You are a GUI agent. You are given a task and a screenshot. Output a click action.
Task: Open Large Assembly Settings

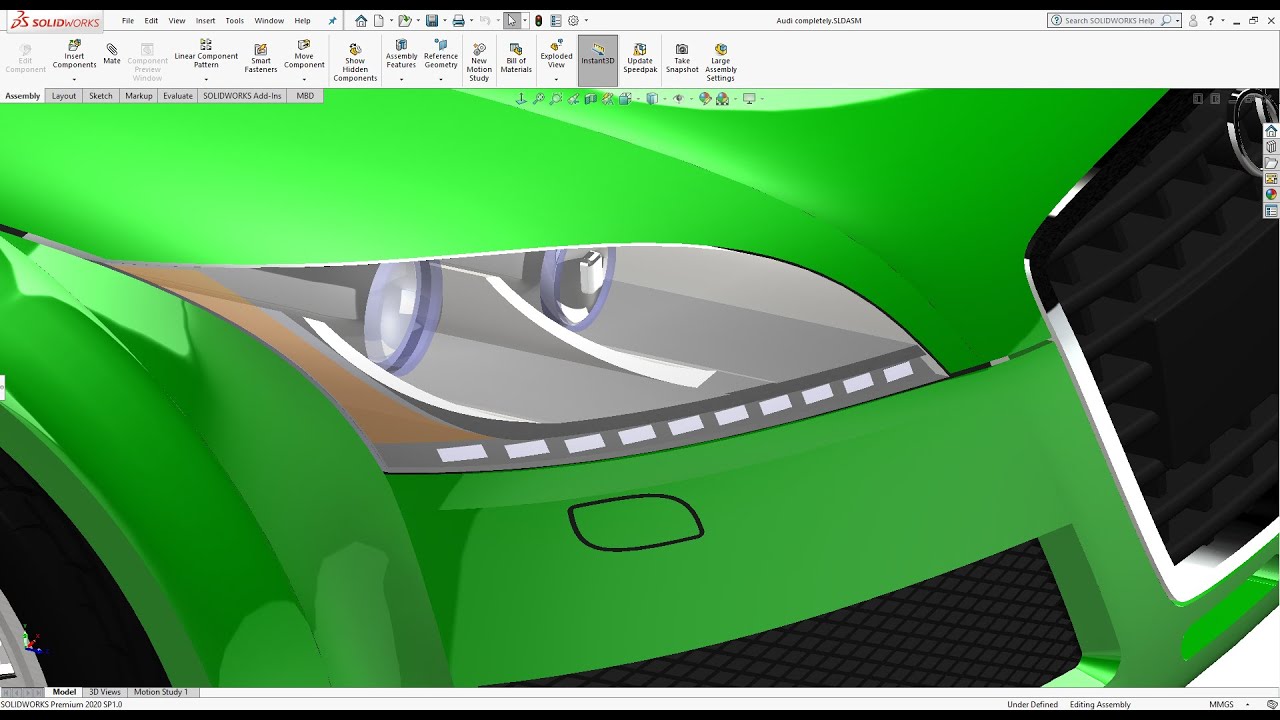(x=720, y=62)
